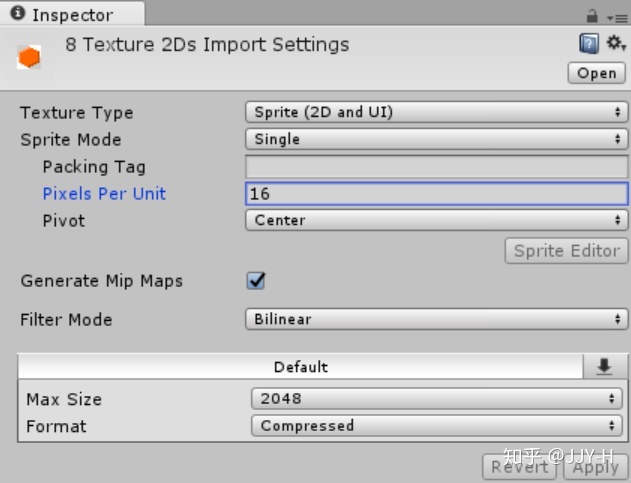Click the Inspector tab
Image resolution: width=631 pixels, height=483 pixels.
72,14
